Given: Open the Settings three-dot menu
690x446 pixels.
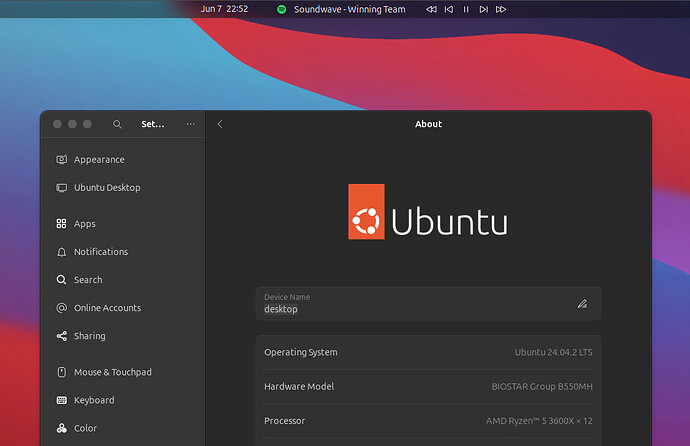Looking at the screenshot, I should point(191,124).
